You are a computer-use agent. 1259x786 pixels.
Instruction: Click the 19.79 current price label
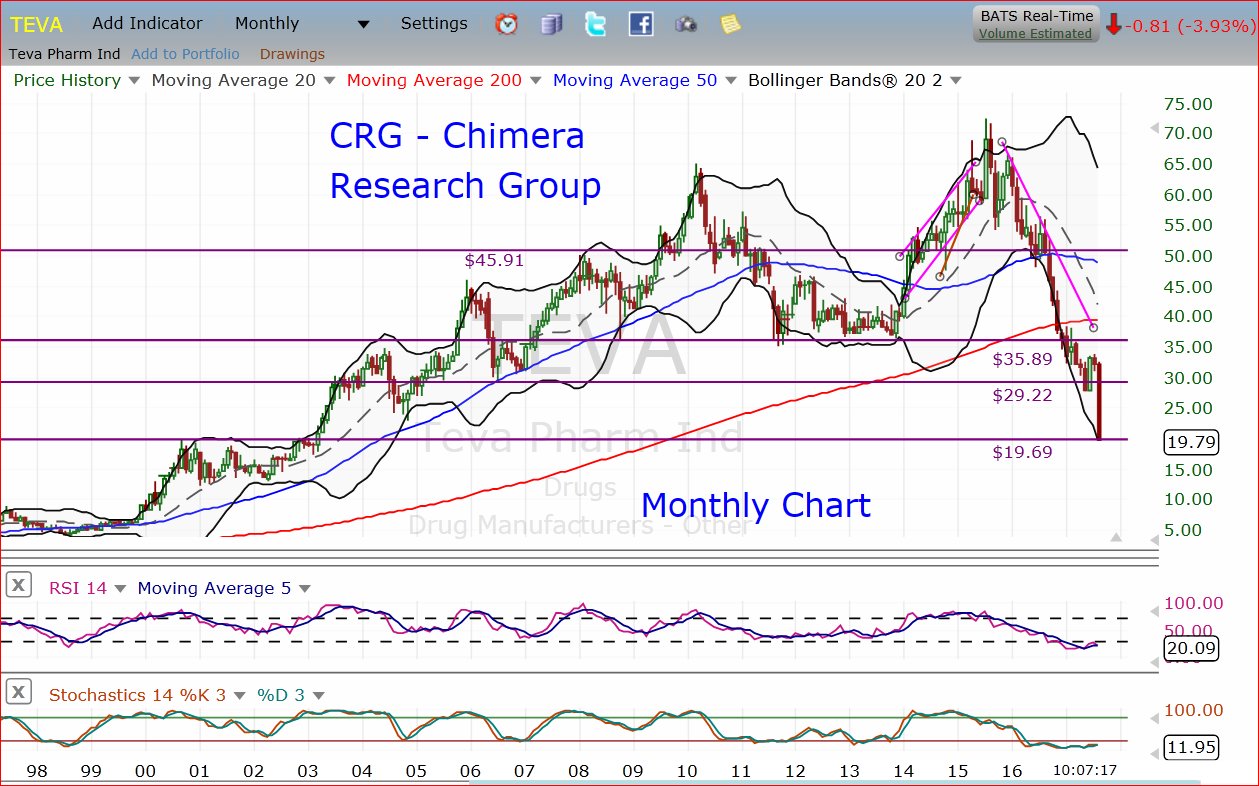click(1190, 441)
